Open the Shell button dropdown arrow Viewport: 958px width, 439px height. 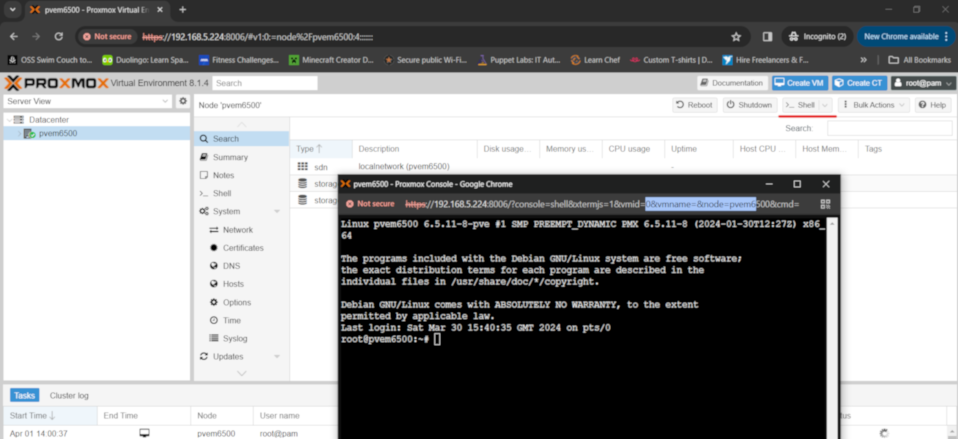(x=826, y=105)
